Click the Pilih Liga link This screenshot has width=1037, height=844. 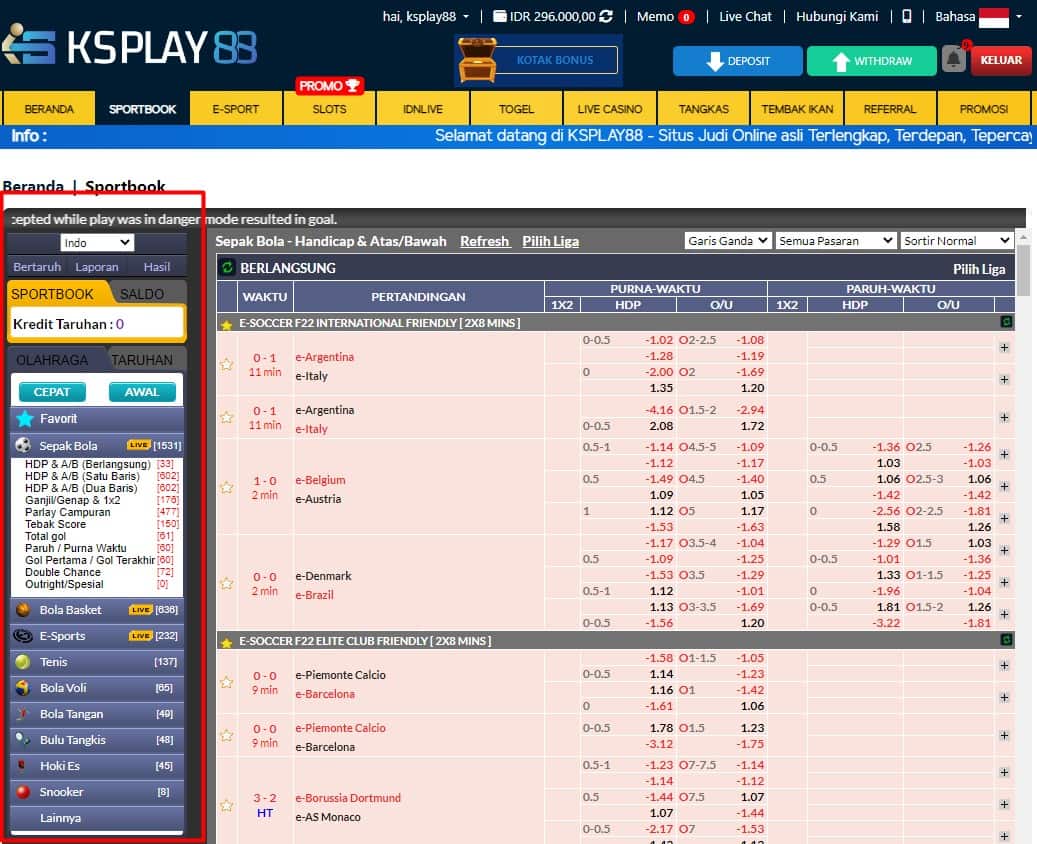pyautogui.click(x=550, y=241)
